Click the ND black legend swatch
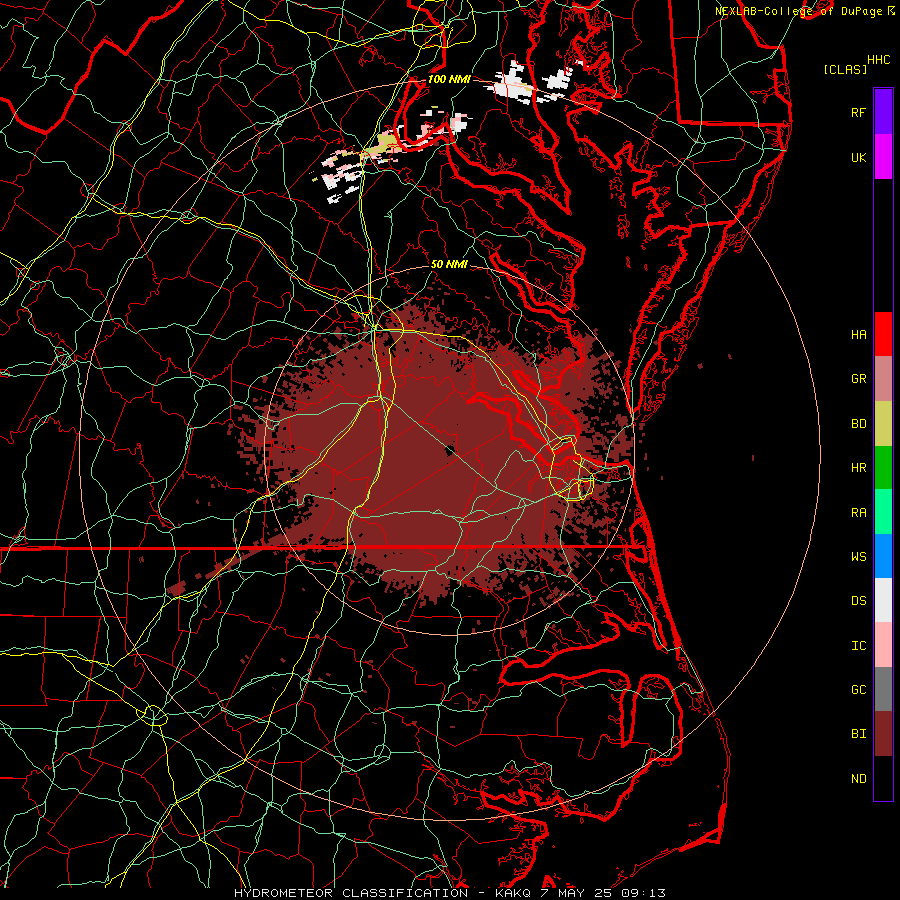 click(883, 778)
